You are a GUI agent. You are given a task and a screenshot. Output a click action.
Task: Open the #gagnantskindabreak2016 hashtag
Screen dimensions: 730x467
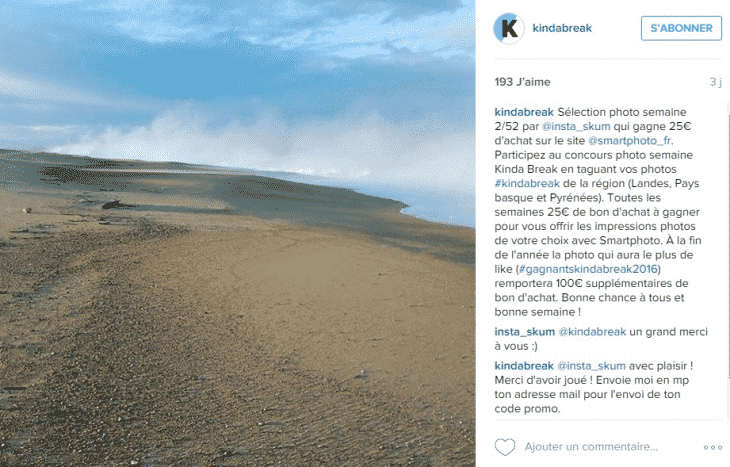pos(588,269)
